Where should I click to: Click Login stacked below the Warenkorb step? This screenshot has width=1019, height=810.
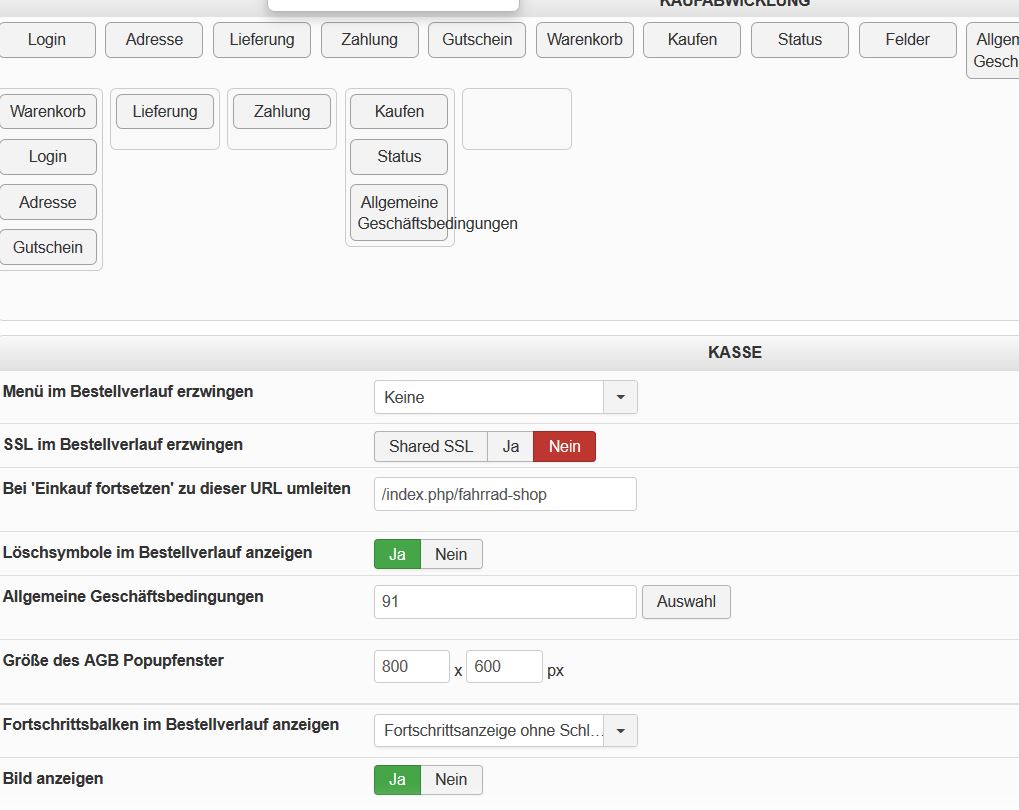coord(48,157)
